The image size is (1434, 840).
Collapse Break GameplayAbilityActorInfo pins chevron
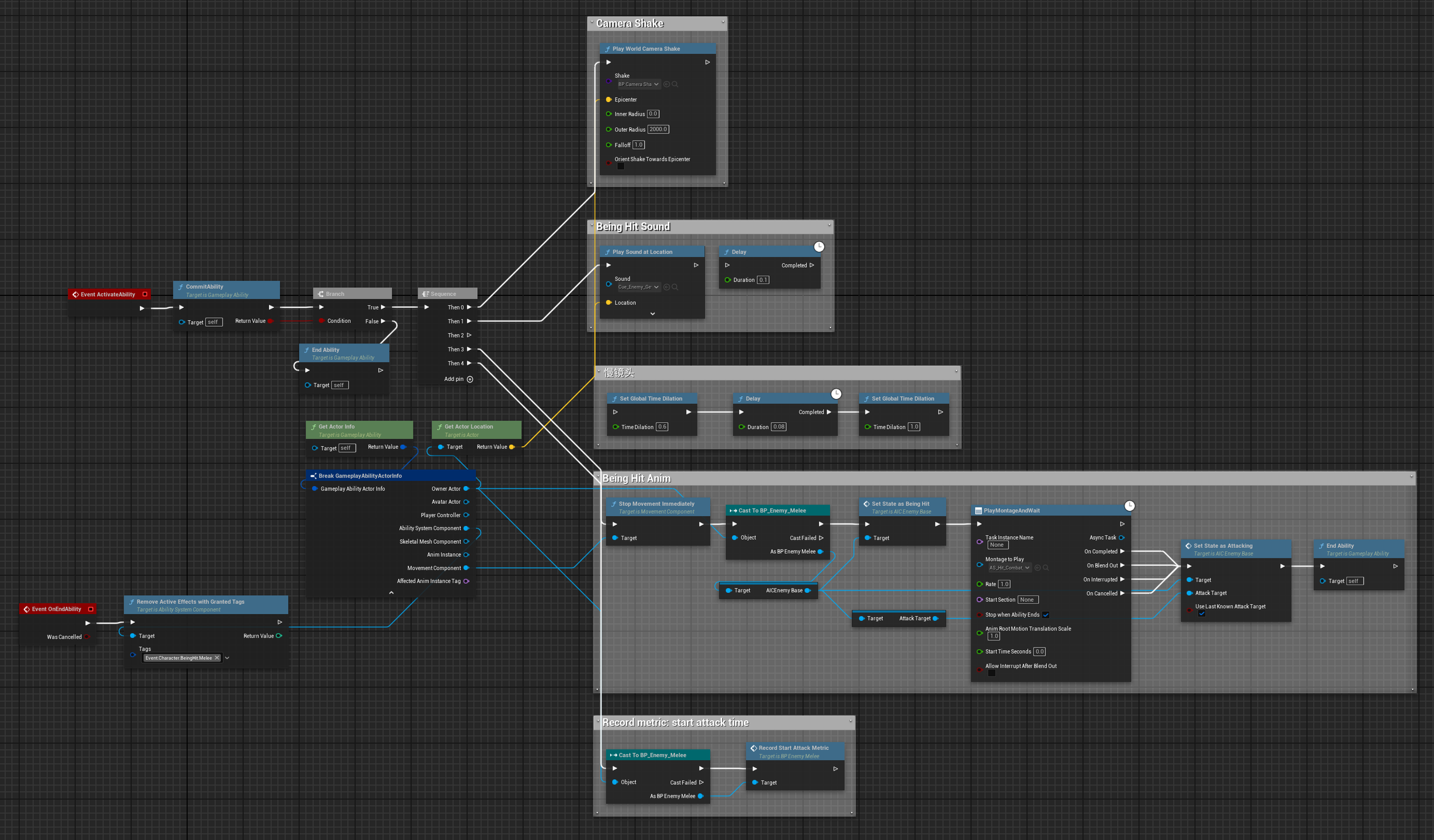tap(391, 592)
